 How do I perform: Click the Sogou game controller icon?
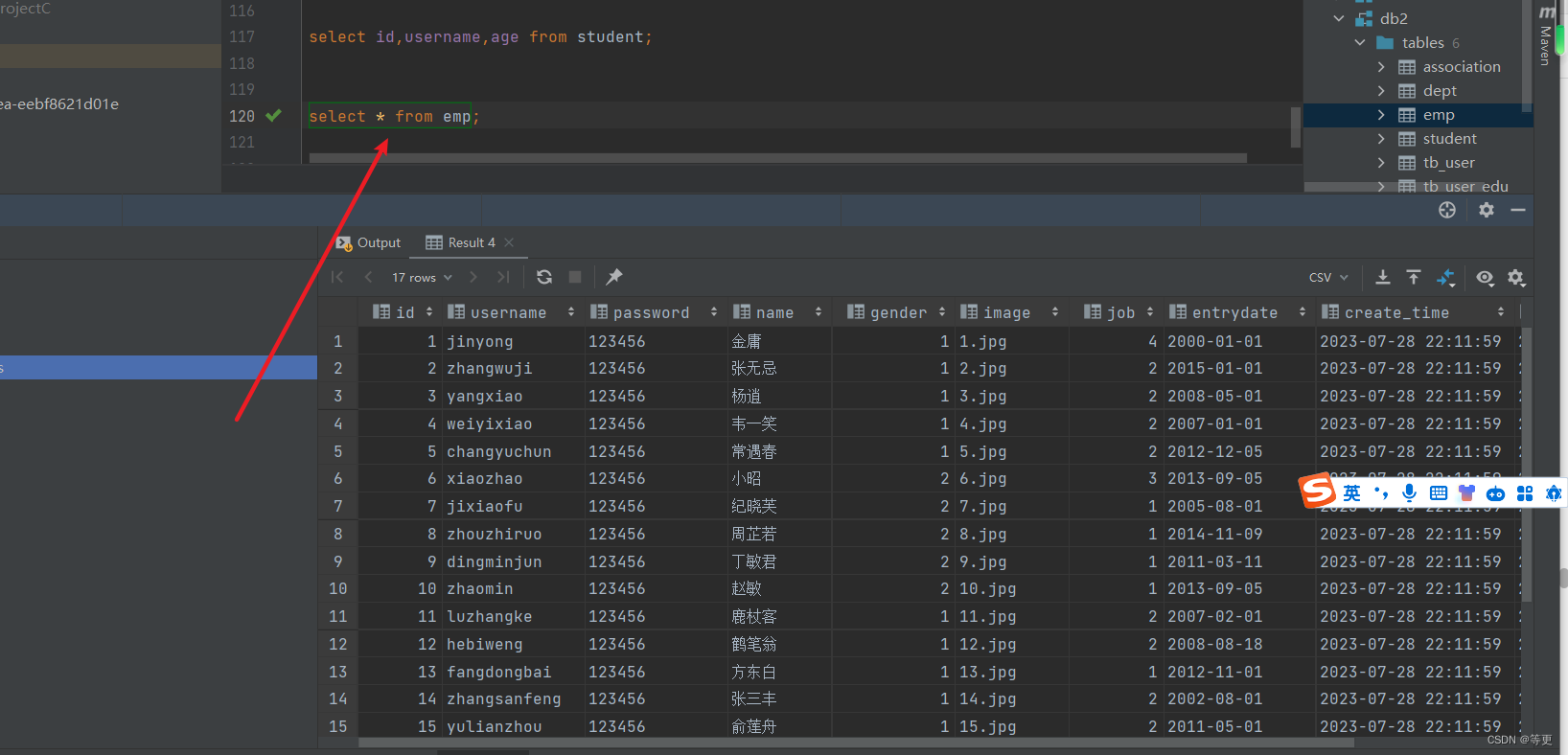tap(1496, 493)
